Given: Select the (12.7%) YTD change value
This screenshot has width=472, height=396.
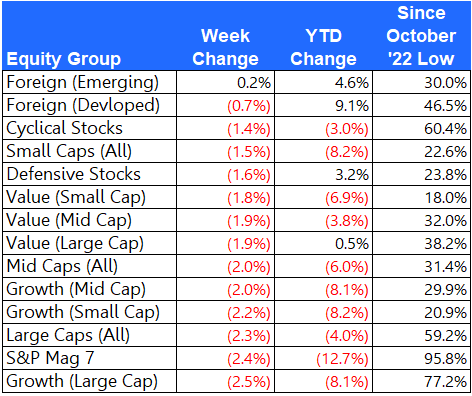Looking at the screenshot, I should pyautogui.click(x=342, y=359).
